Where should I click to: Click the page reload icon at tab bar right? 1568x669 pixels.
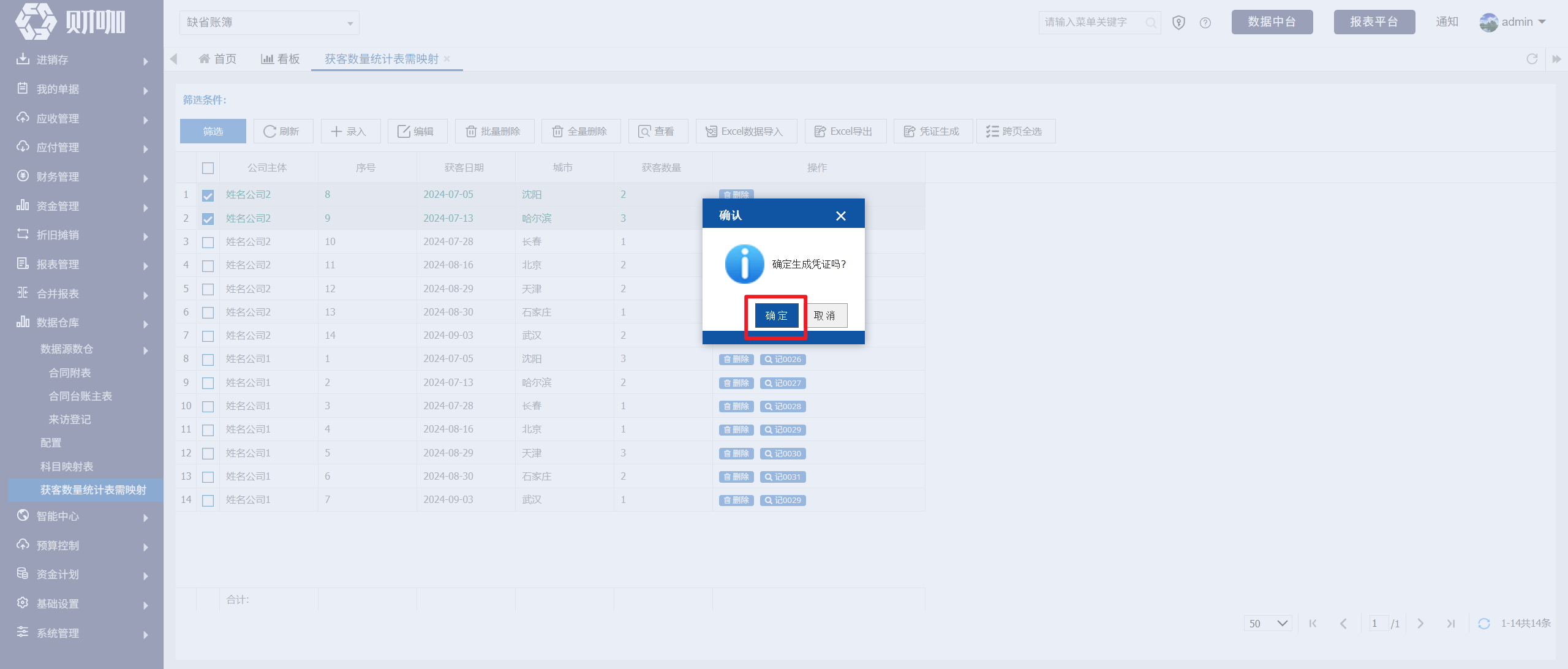(1532, 59)
